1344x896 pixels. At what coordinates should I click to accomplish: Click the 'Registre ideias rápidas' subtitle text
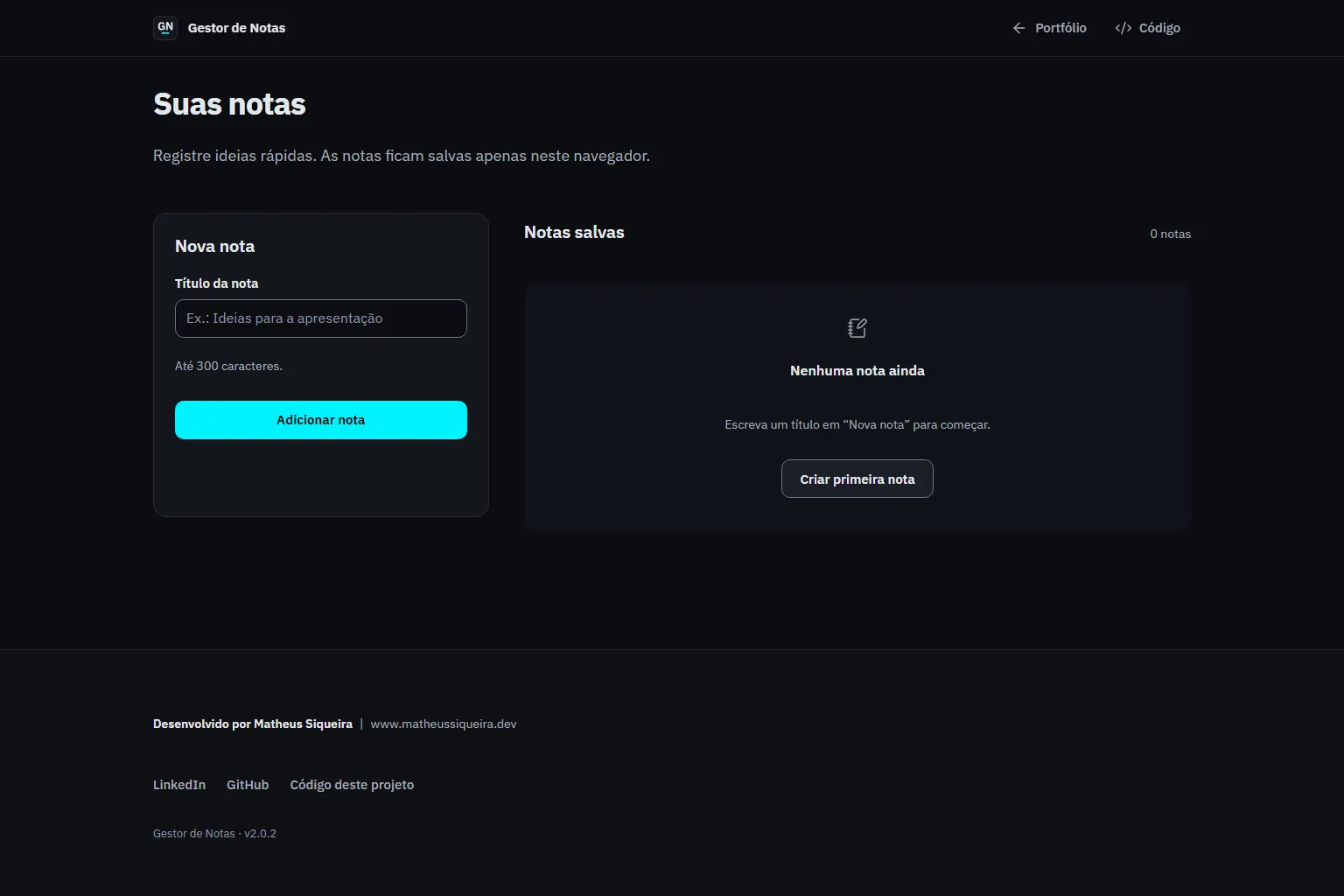(x=402, y=156)
